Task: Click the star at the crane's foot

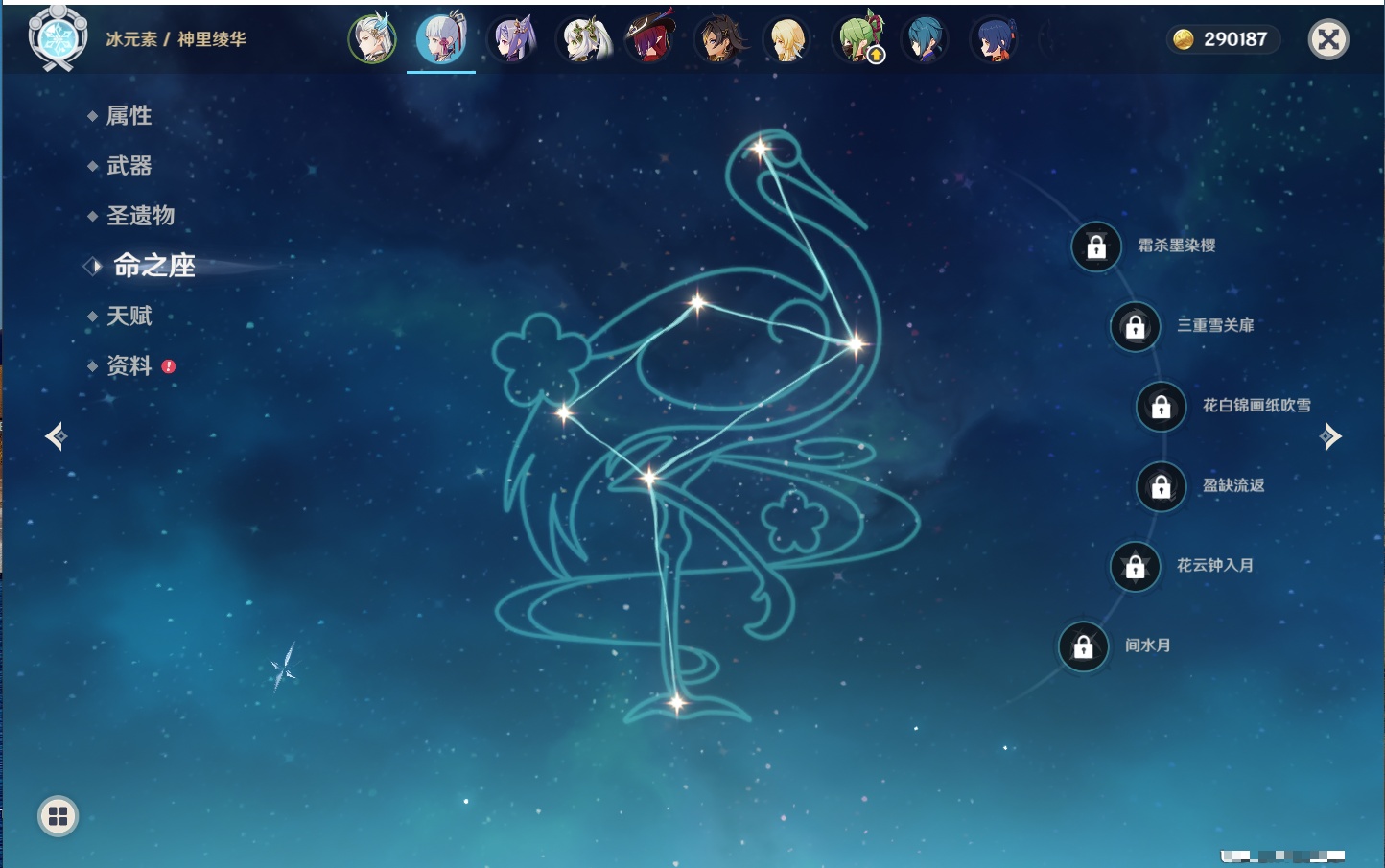Action: tap(677, 704)
